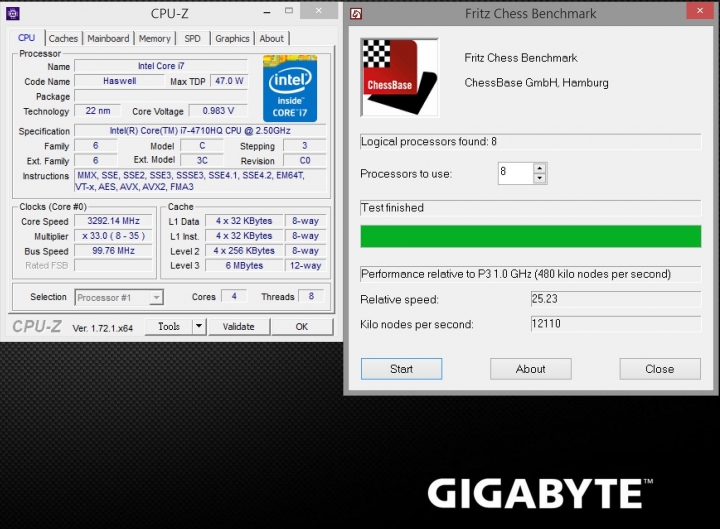The height and width of the screenshot is (529, 720).
Task: Click the Multiplier value x 33.0
Action: coord(113,236)
